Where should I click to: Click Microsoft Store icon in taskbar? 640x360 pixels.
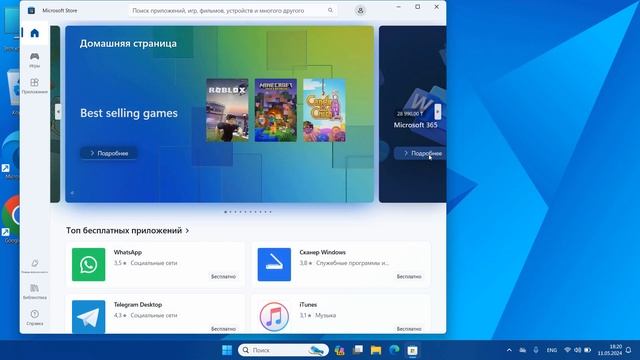pyautogui.click(x=413, y=350)
